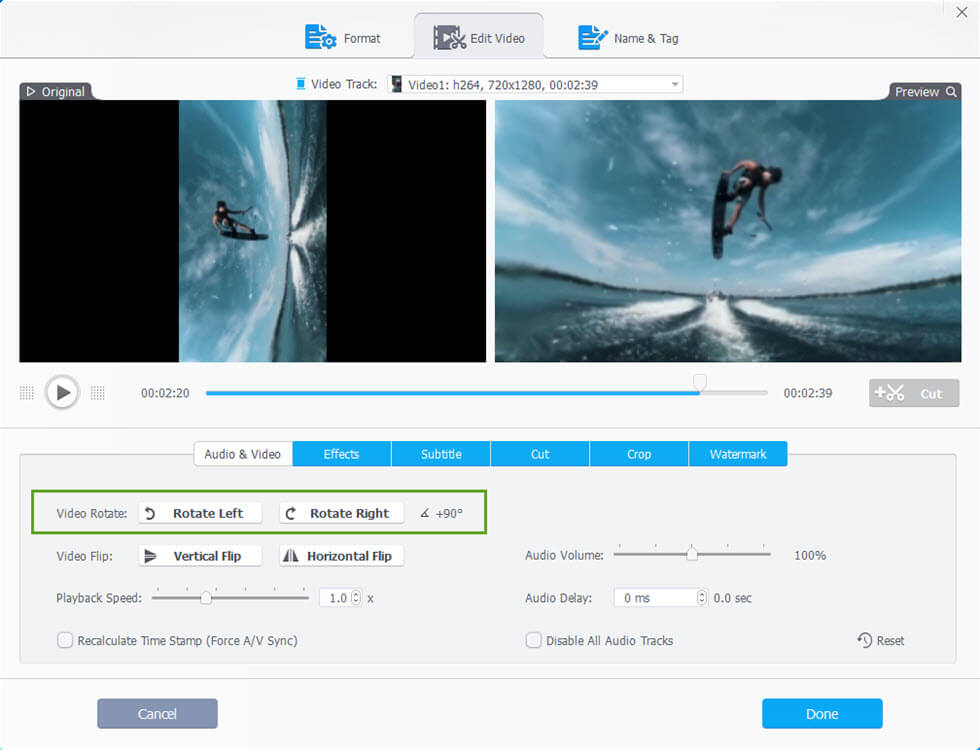This screenshot has height=750, width=980.
Task: Click the Cut button with scissors
Action: pyautogui.click(x=914, y=393)
